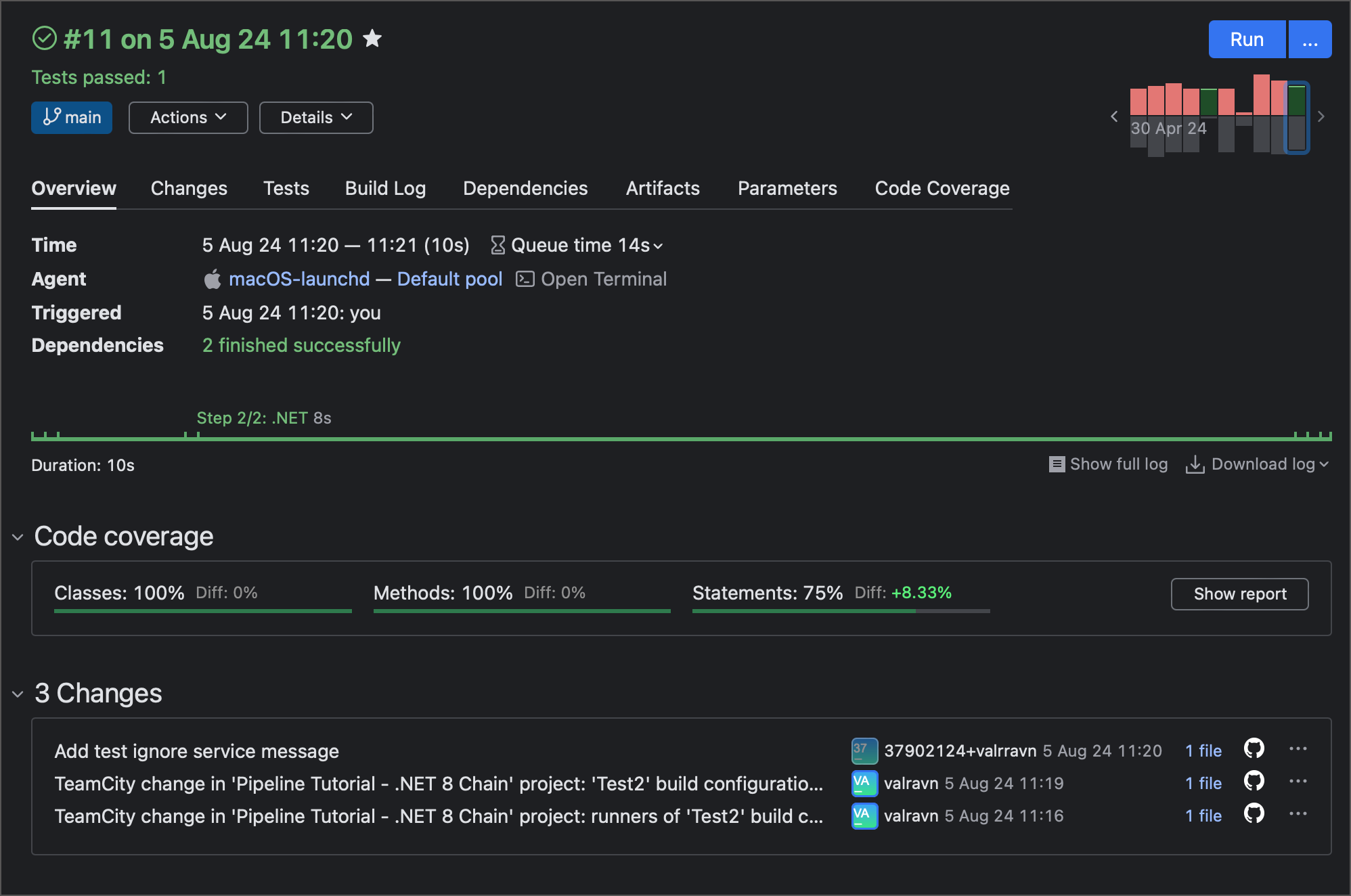Open Terminal via the terminal icon
The height and width of the screenshot is (896, 1351).
[x=523, y=278]
